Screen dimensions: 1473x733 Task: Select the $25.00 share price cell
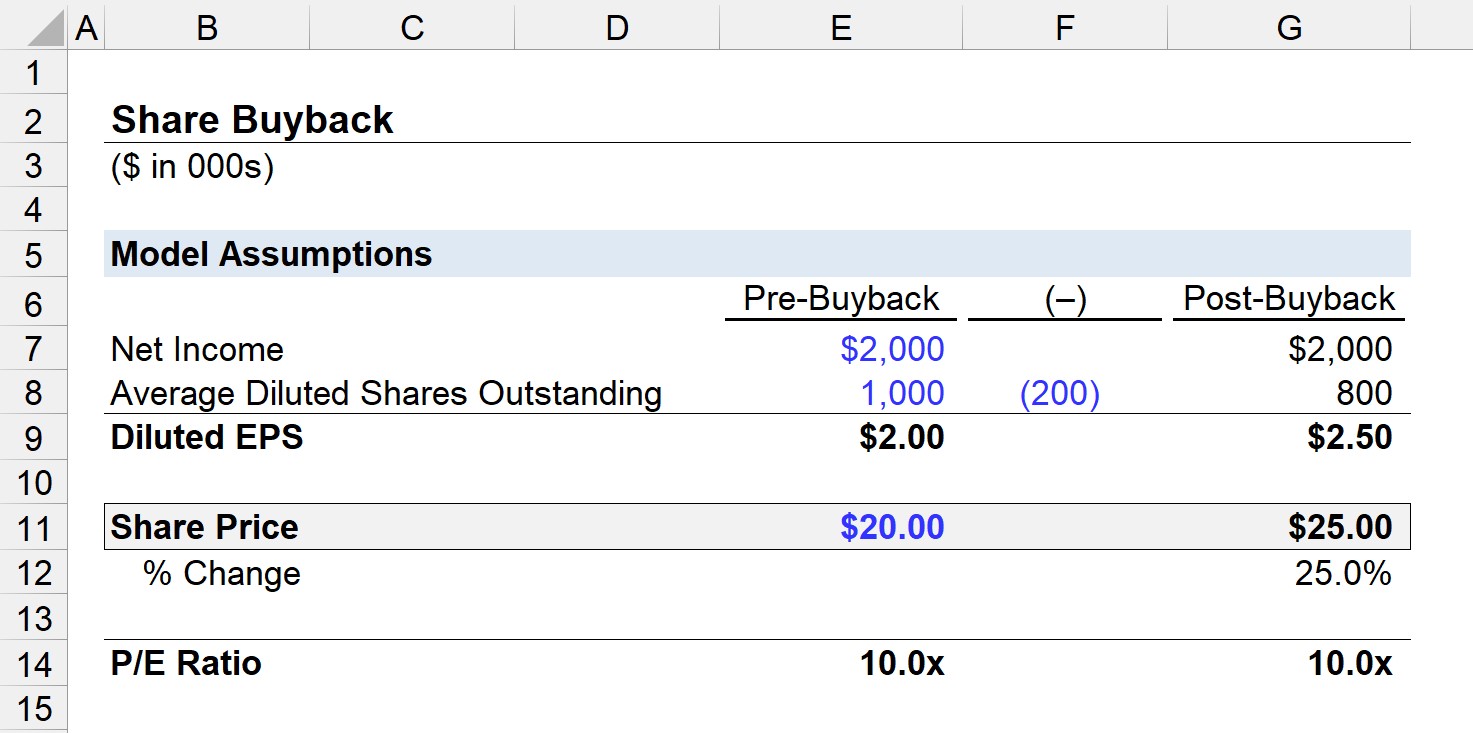pos(1340,527)
